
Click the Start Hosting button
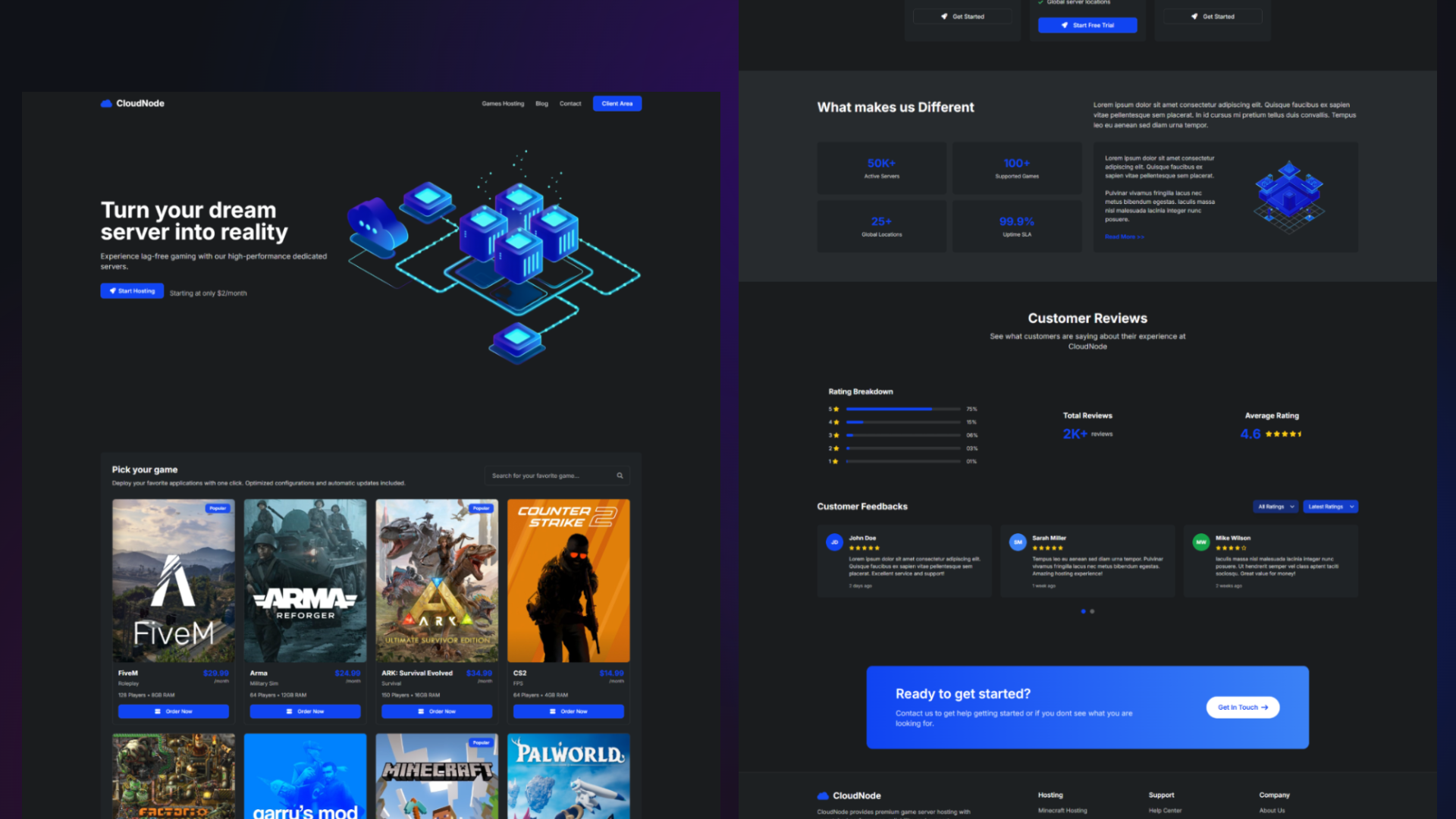tap(132, 291)
